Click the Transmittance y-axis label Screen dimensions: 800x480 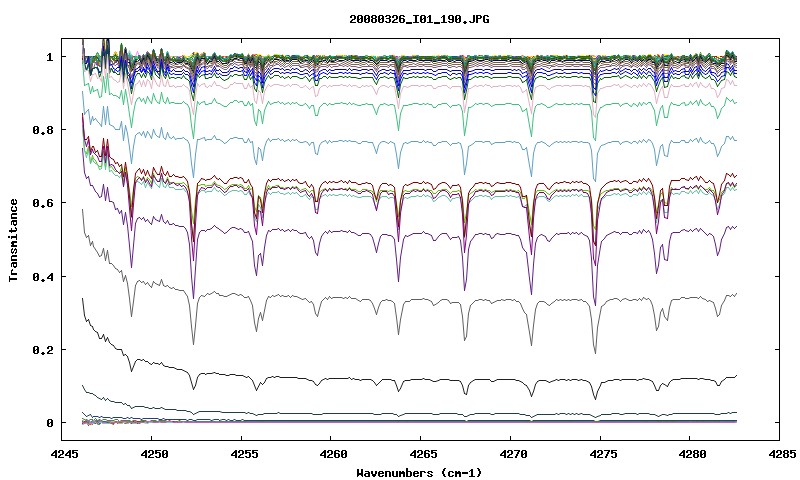(13, 240)
